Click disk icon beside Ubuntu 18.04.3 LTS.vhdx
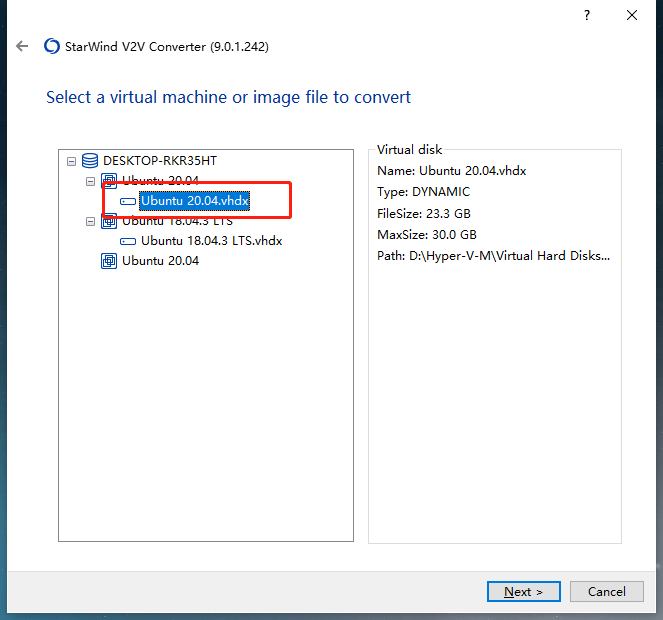This screenshot has height=620, width=663. (128, 241)
